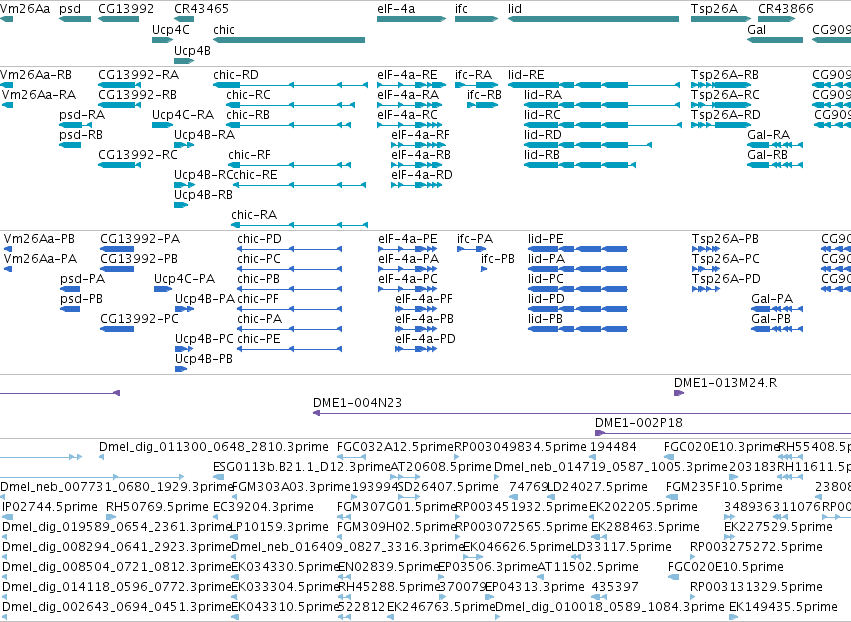Select the CR43465 gene label
Screen dimensions: 851x622
(201, 9)
